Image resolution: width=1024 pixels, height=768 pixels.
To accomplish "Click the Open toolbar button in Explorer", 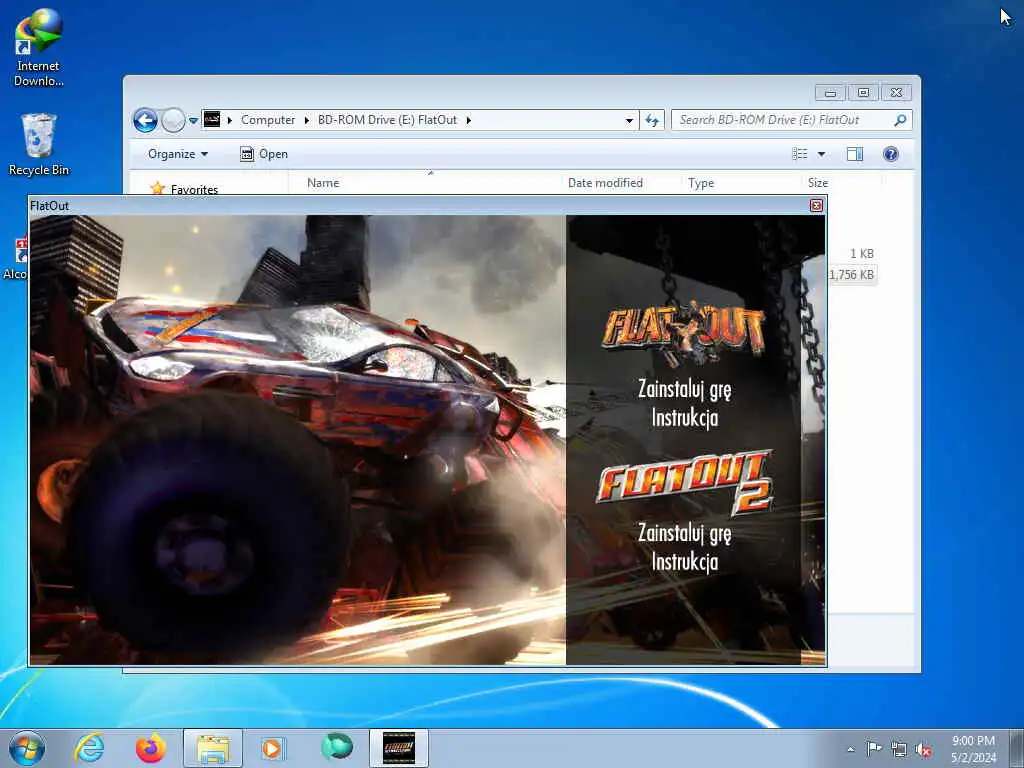I will 264,154.
